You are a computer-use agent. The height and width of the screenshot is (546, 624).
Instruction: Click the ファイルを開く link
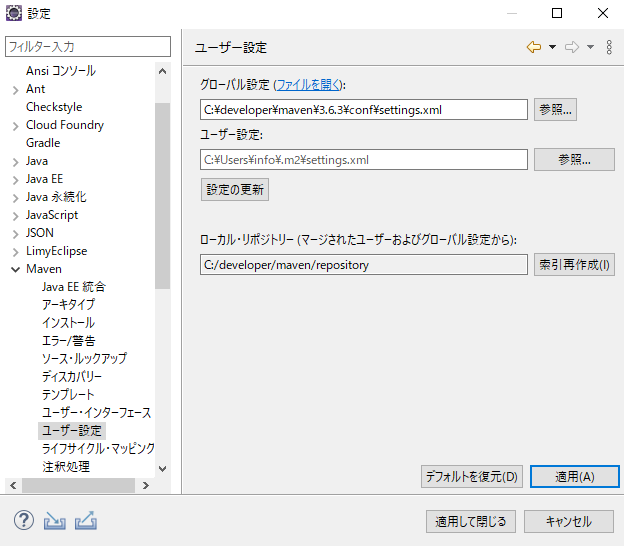pos(309,85)
